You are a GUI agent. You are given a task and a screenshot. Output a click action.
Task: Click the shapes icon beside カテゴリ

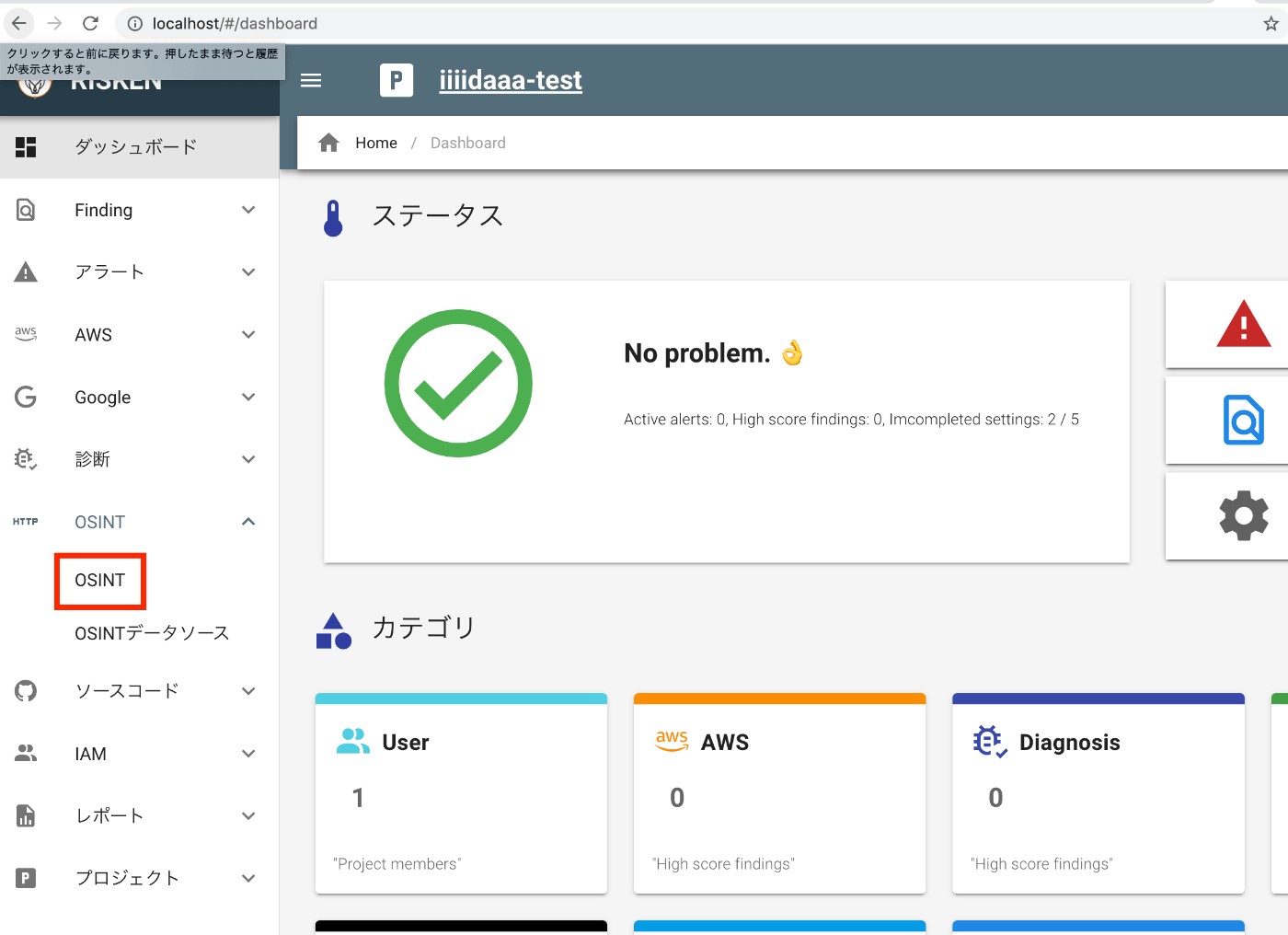point(334,631)
